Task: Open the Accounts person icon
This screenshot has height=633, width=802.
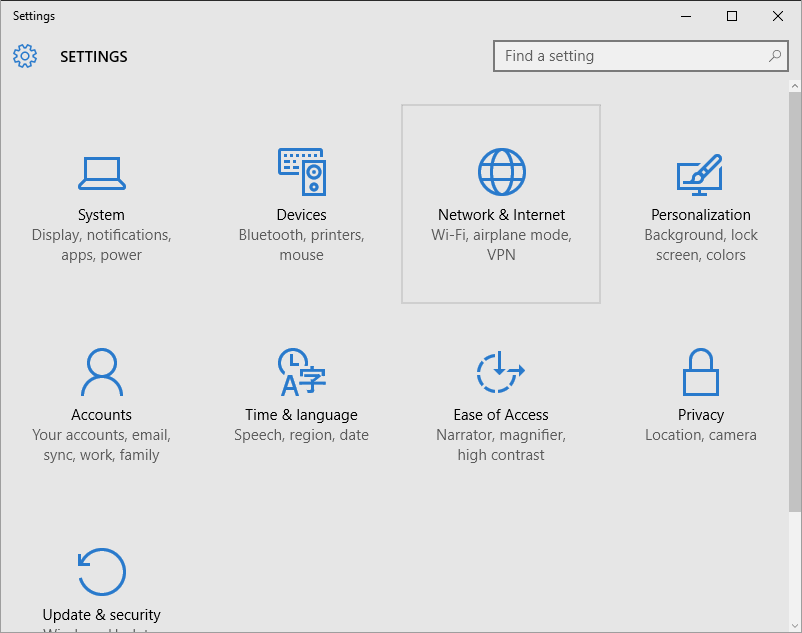Action: click(102, 372)
